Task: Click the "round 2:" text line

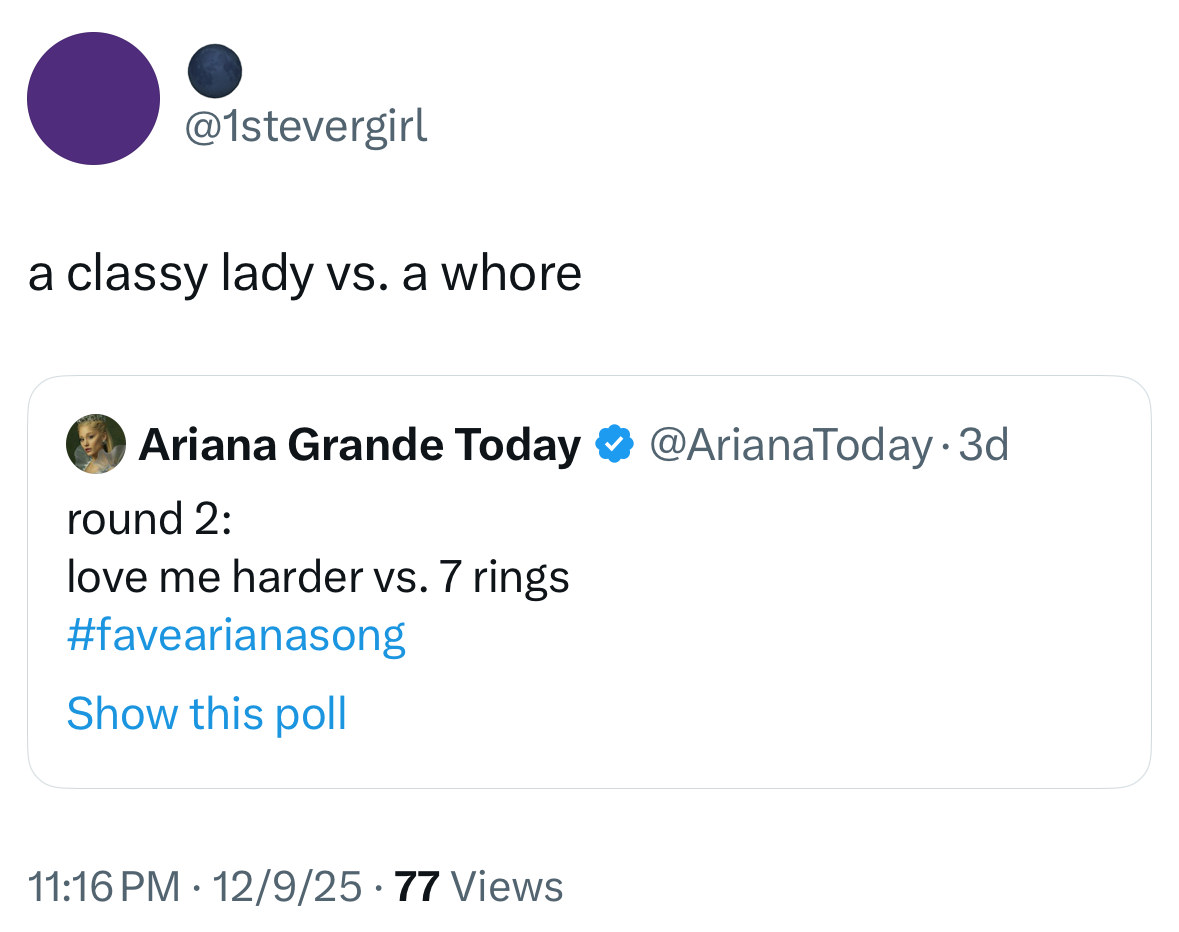Action: tap(149, 519)
